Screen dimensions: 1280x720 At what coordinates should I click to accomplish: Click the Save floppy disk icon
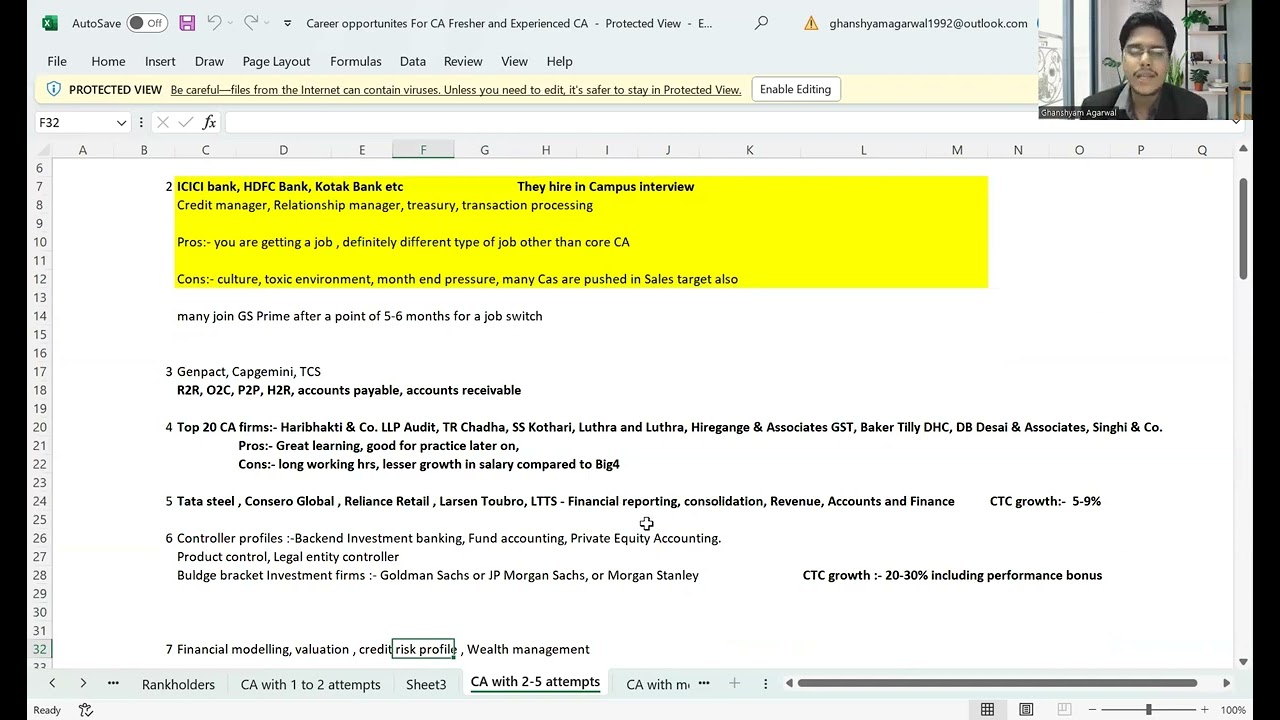click(187, 23)
